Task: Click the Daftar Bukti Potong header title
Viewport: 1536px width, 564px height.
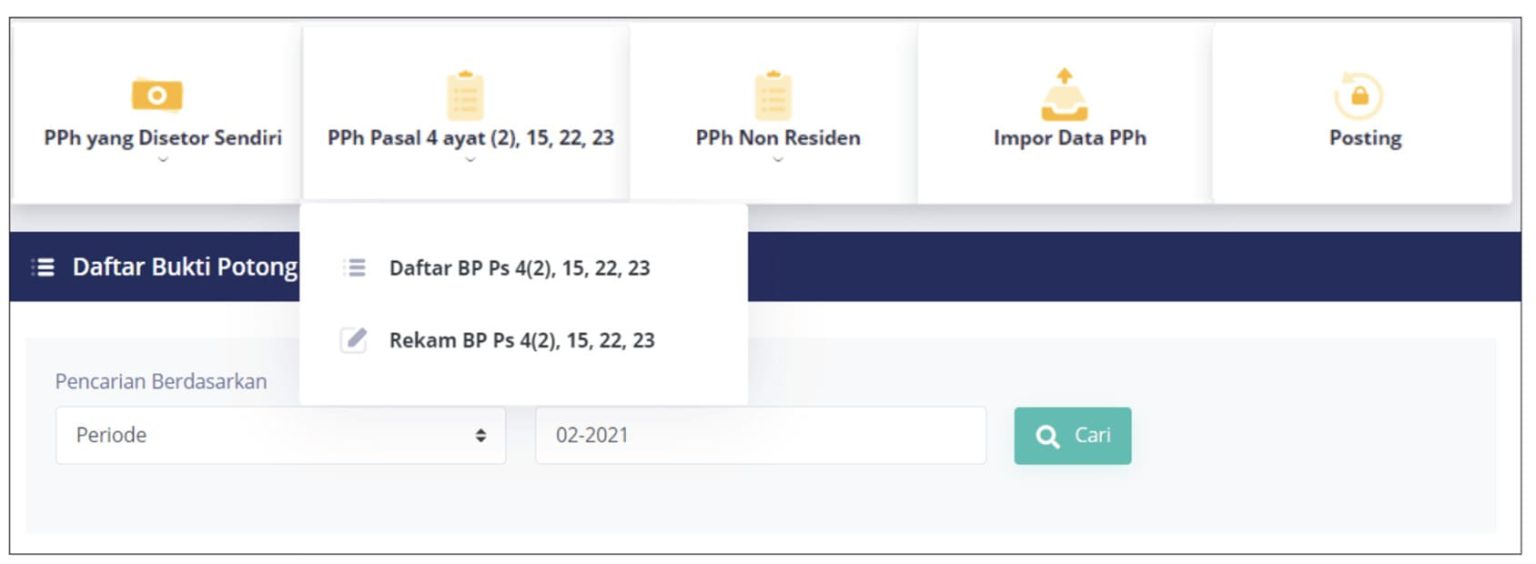Action: [x=185, y=267]
